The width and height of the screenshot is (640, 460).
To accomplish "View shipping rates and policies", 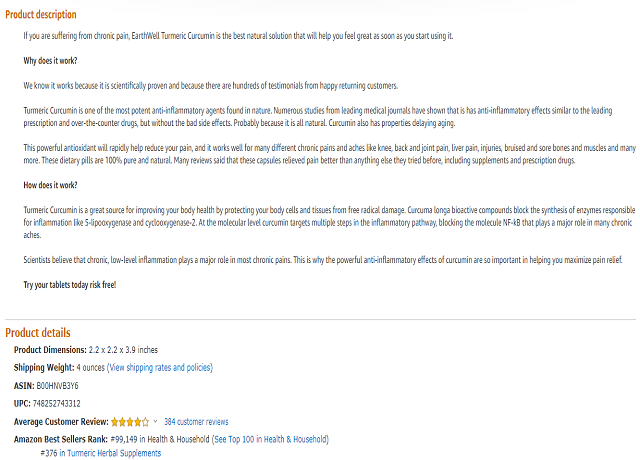I will pyautogui.click(x=160, y=367).
